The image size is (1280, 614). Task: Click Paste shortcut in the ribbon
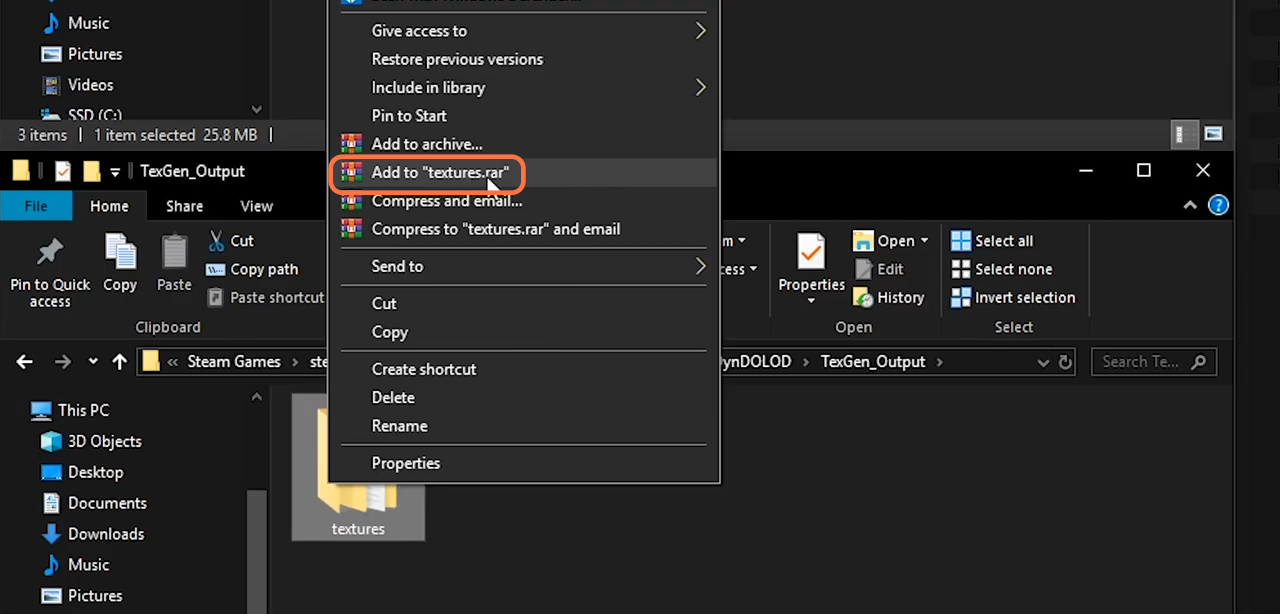pyautogui.click(x=265, y=297)
